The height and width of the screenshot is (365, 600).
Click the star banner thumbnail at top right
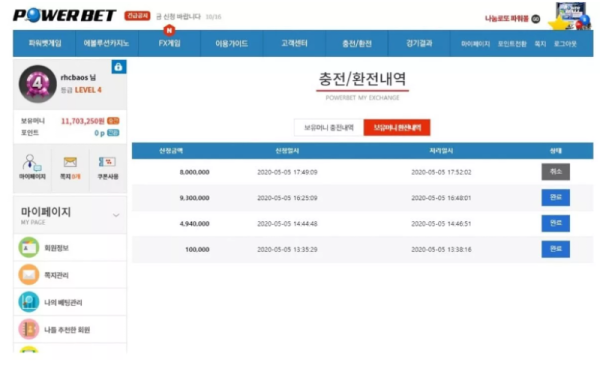570,16
